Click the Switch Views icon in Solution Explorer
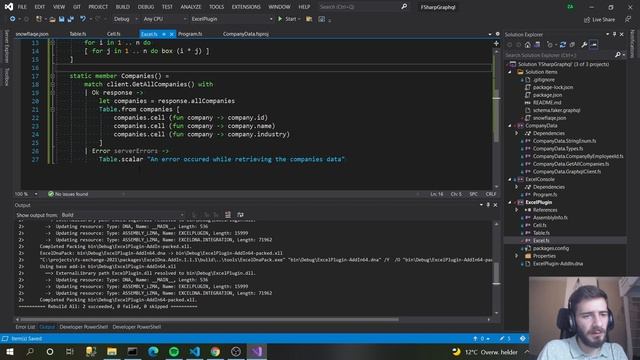 (x=537, y=45)
